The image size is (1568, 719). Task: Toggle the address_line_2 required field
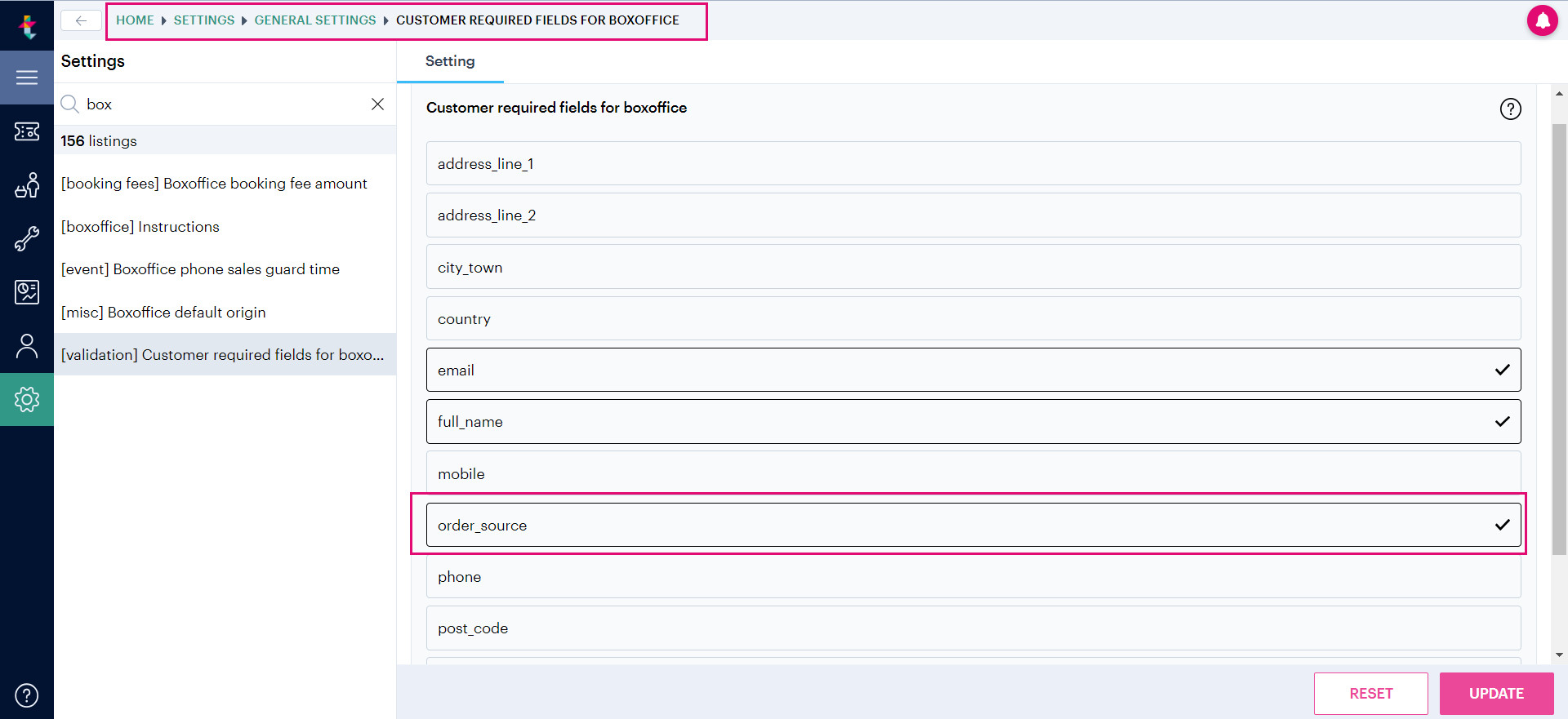click(x=973, y=215)
